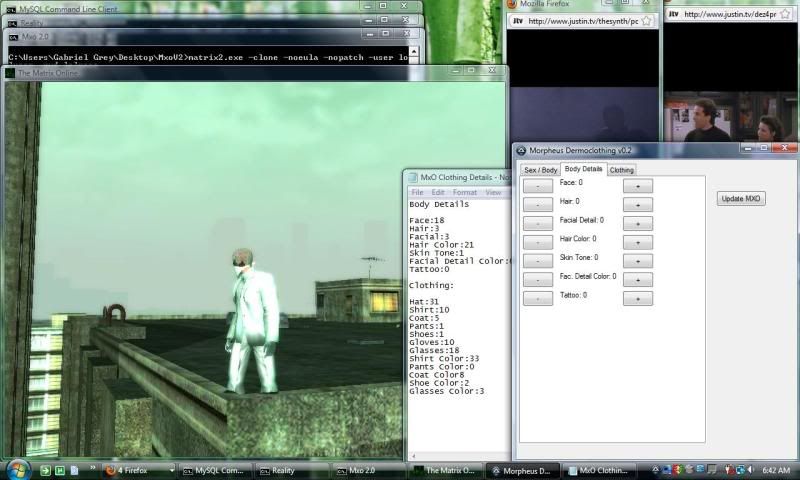The height and width of the screenshot is (480, 800).
Task: Switch to the Sex / Body tab
Action: tap(540, 170)
